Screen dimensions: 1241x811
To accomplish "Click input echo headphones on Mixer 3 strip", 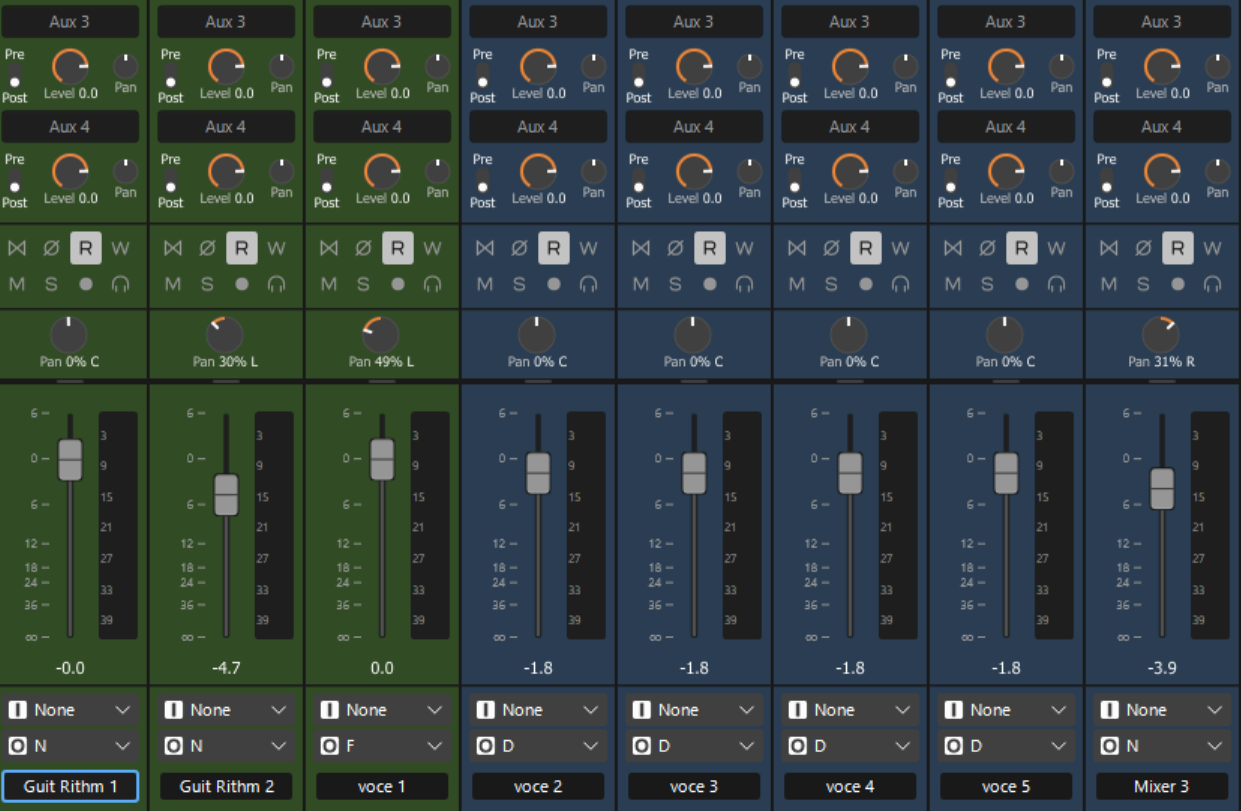I will coord(1212,284).
